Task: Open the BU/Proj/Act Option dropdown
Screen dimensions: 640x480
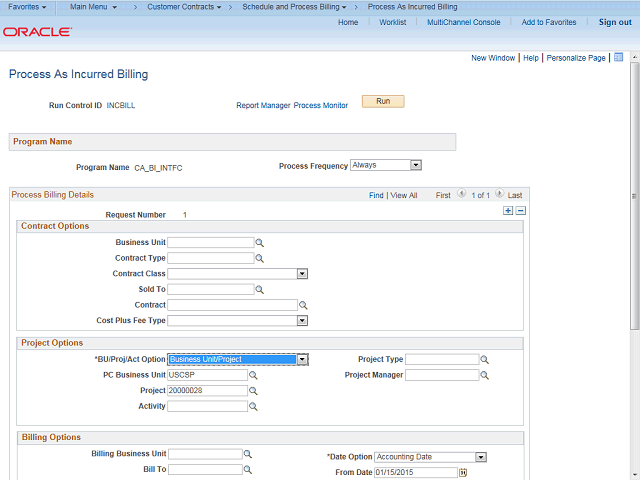Action: click(x=302, y=360)
